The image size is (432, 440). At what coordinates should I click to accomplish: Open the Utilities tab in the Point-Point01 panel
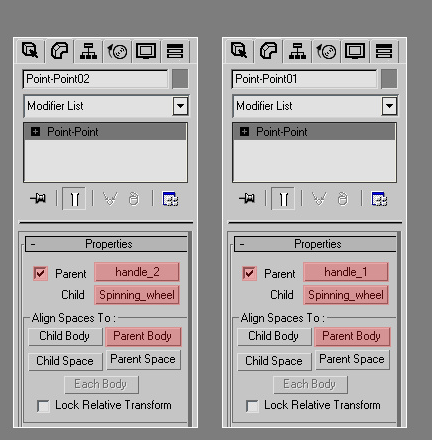[384, 51]
